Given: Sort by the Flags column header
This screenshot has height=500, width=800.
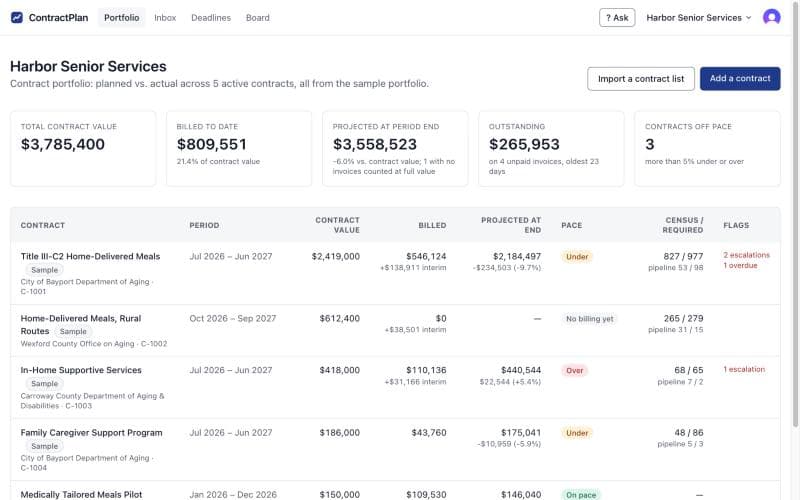Looking at the screenshot, I should point(736,225).
